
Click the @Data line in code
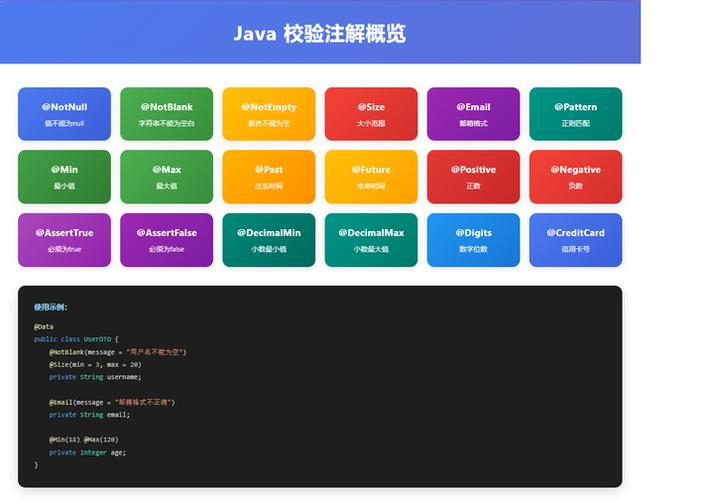[44, 327]
